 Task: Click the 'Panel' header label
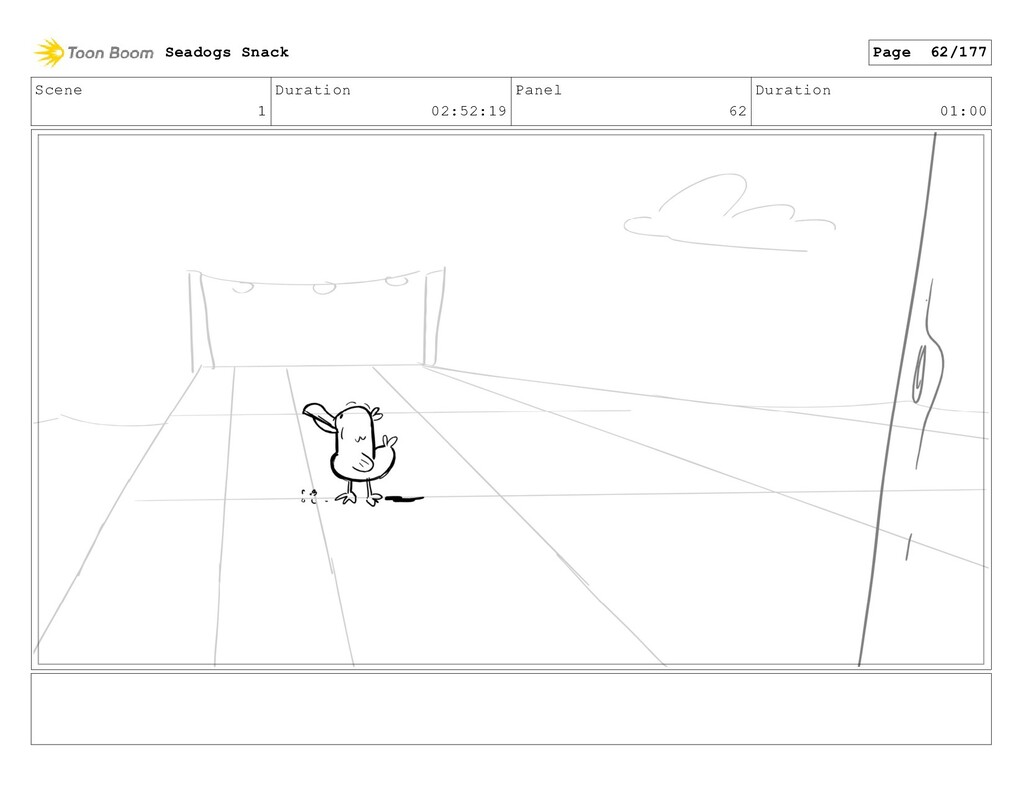[x=538, y=90]
